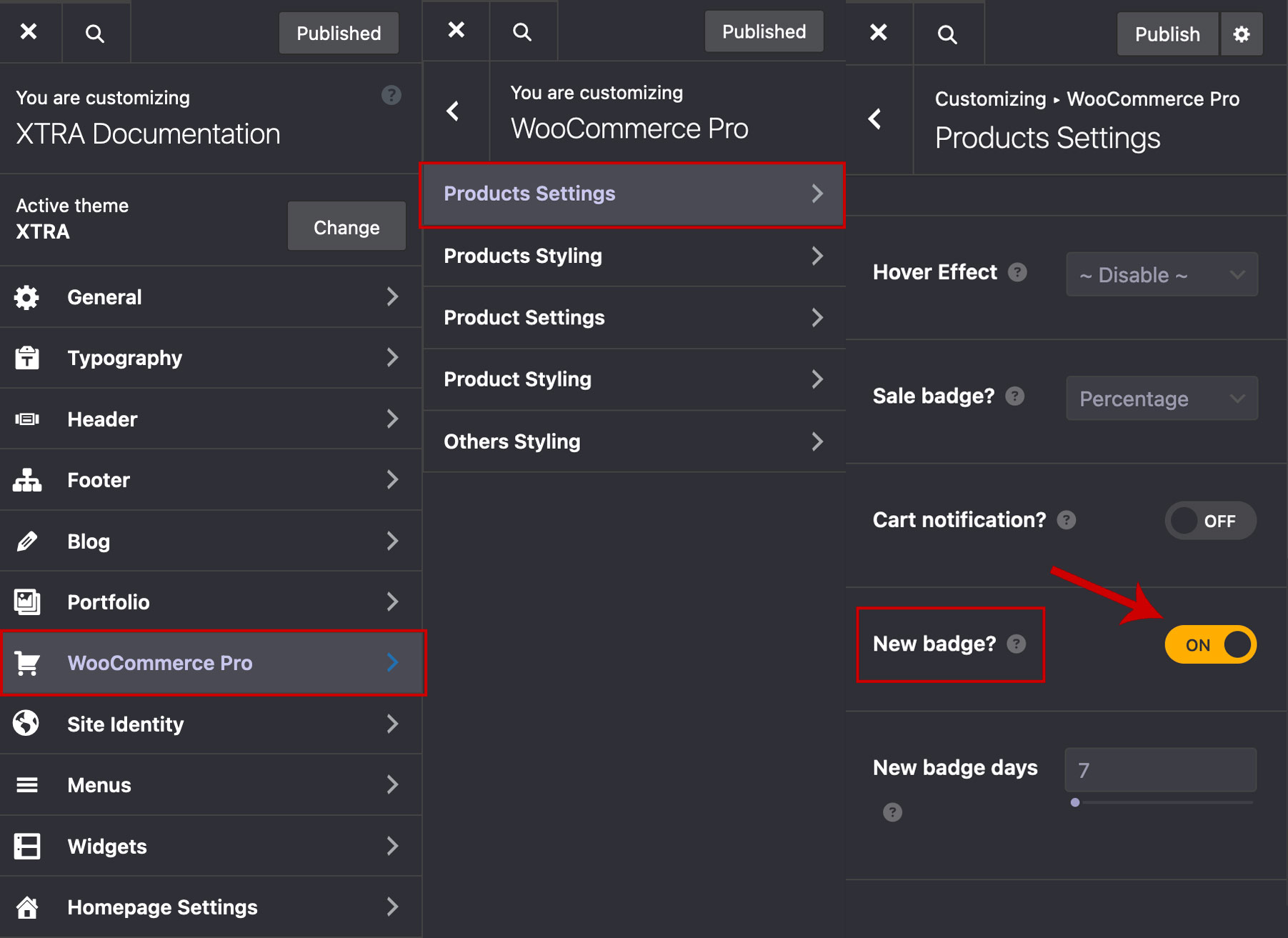This screenshot has height=938, width=1288.
Task: Toggle the Cart notification switch
Action: click(x=1210, y=521)
